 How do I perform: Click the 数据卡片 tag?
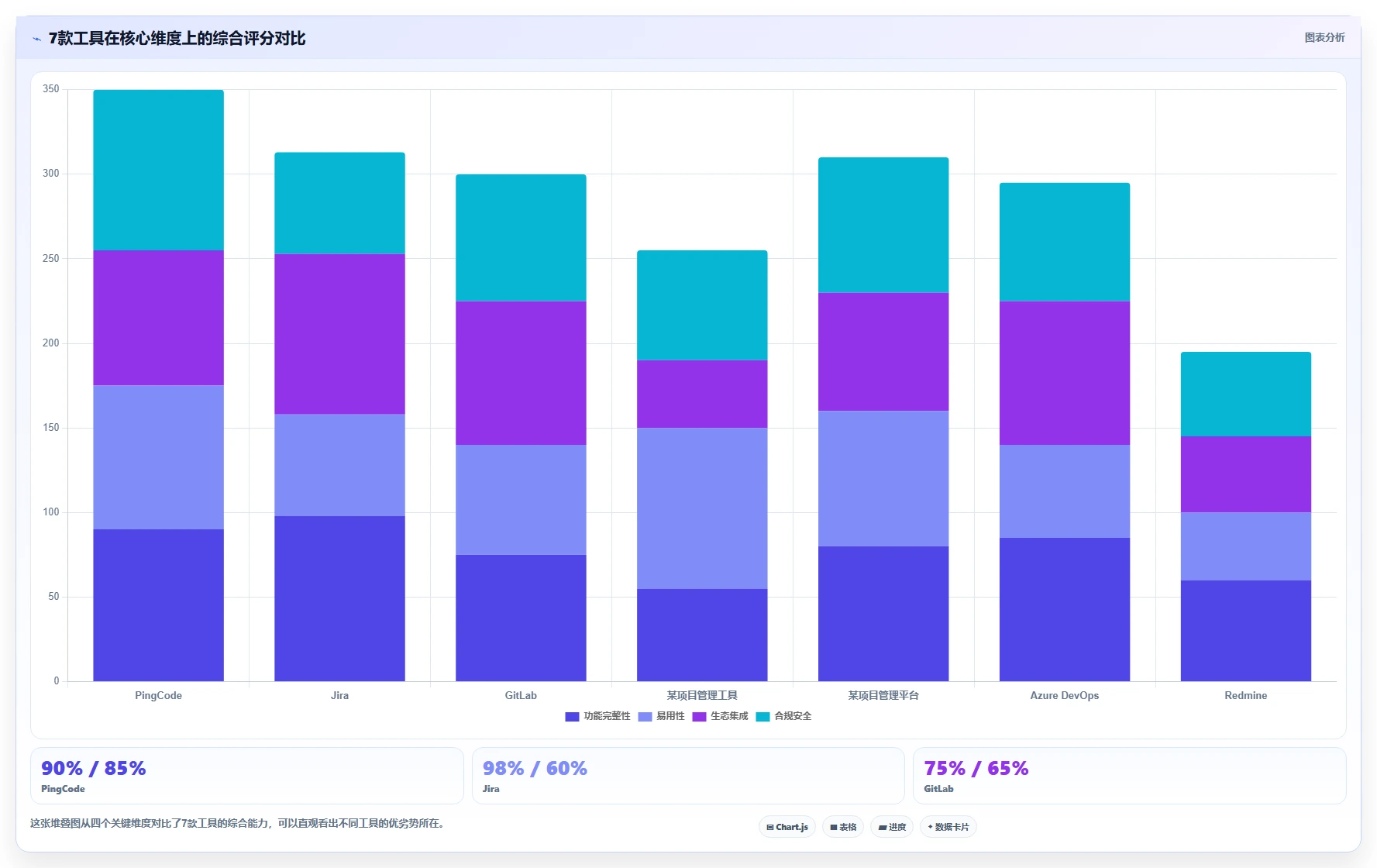click(948, 827)
